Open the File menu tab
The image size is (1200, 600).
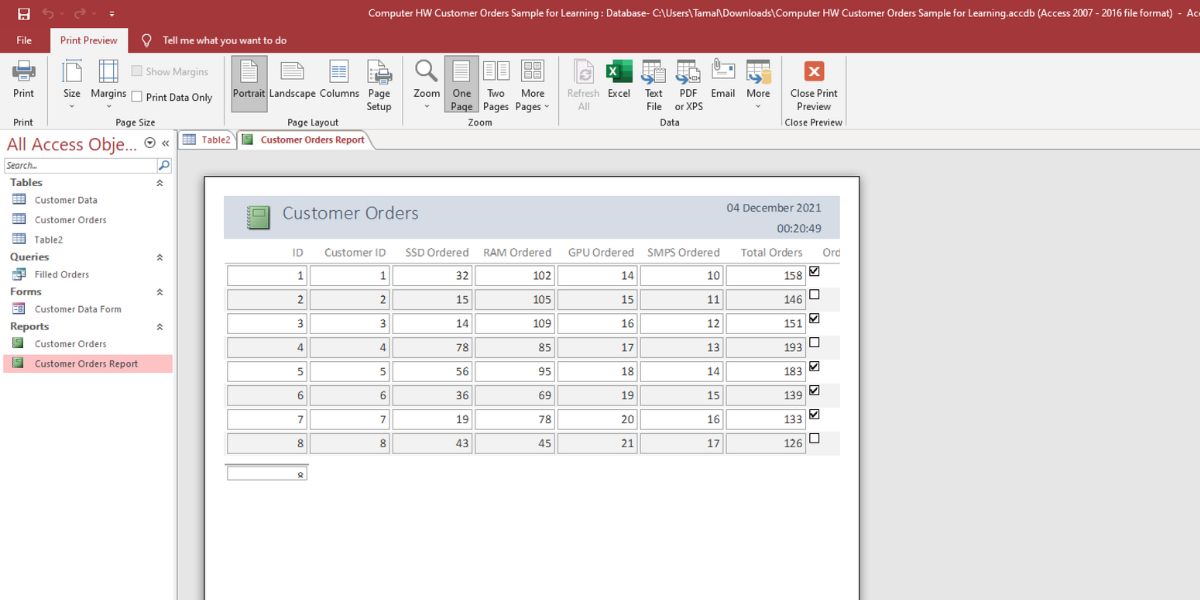tap(24, 40)
